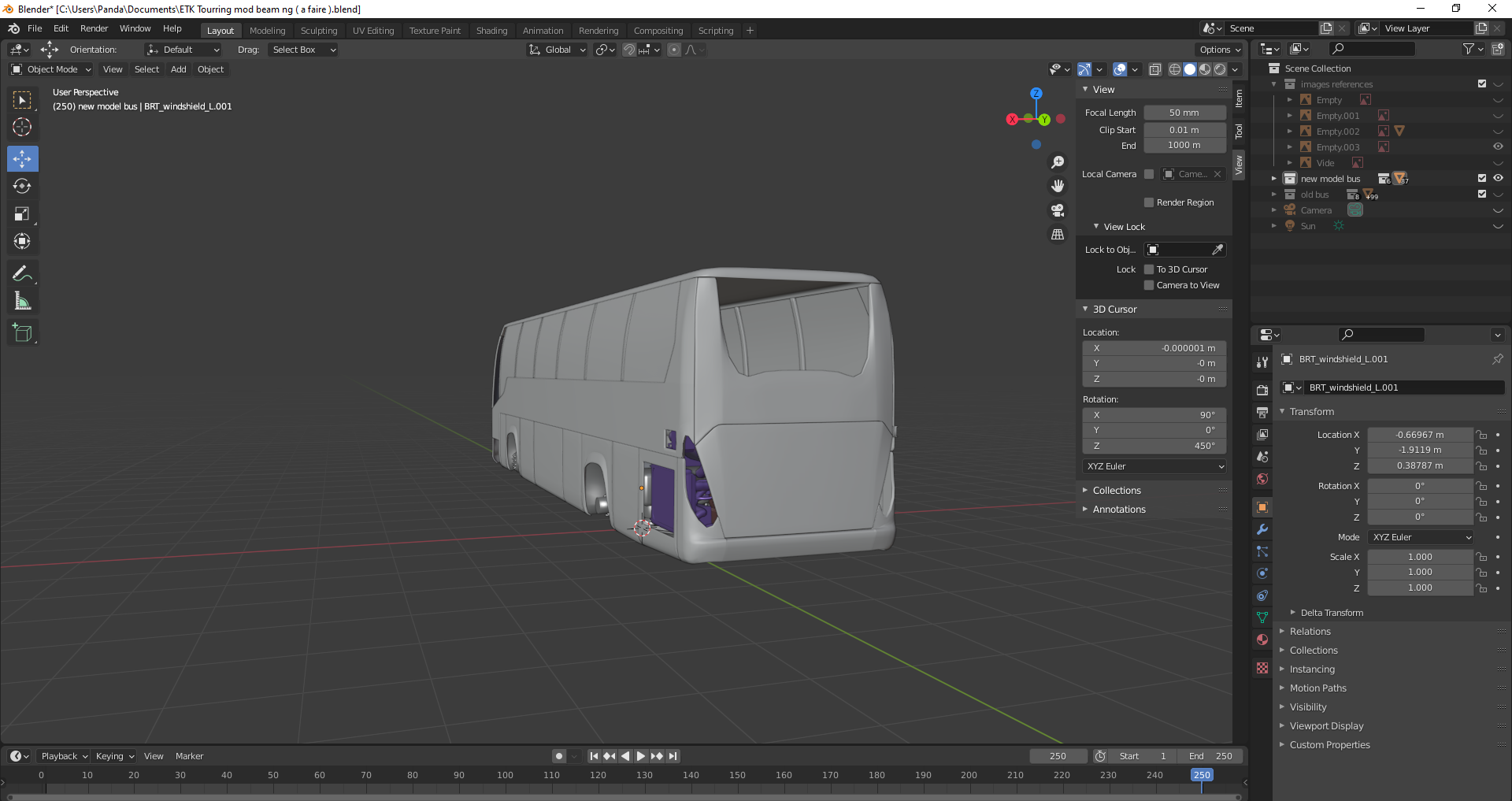Open the Modifier properties wrench tab
Screen dimensions: 1512x801
pyautogui.click(x=1262, y=529)
